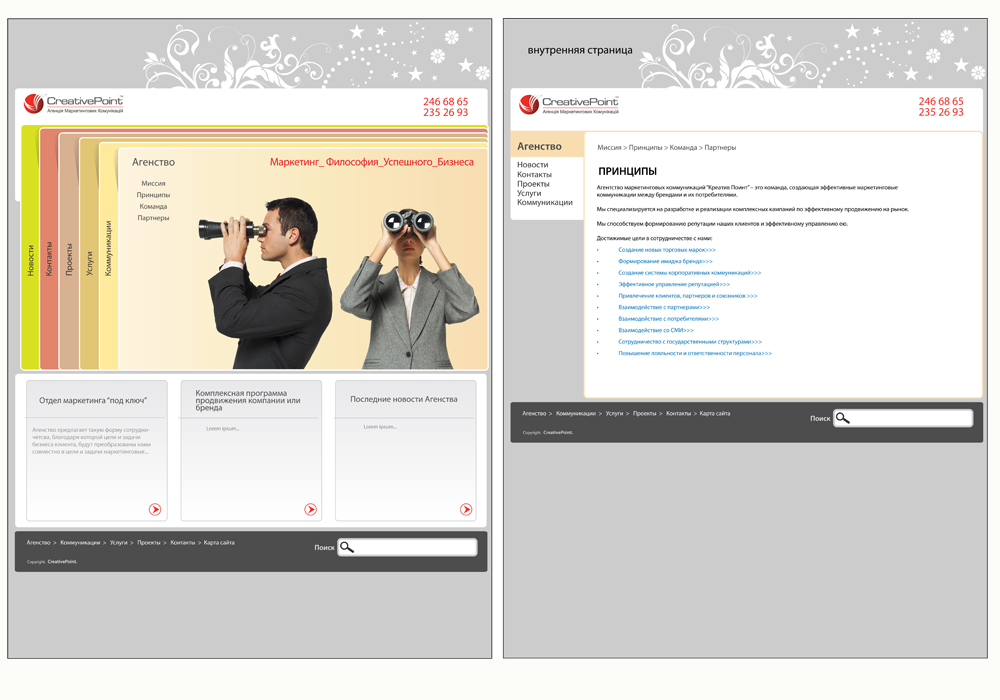Click 'Контакты' in the right page footer

pyautogui.click(x=679, y=414)
